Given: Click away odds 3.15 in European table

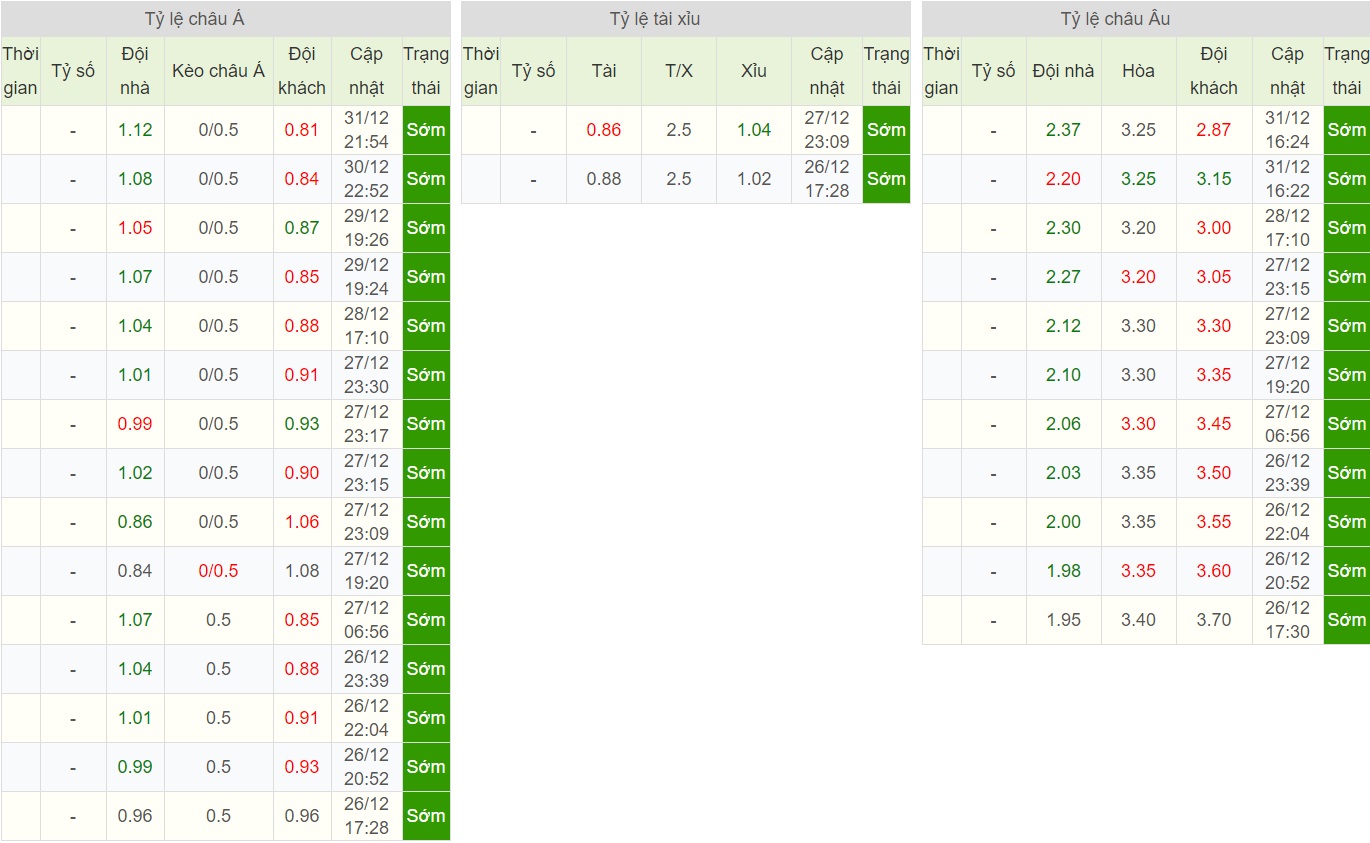Looking at the screenshot, I should (x=1214, y=179).
